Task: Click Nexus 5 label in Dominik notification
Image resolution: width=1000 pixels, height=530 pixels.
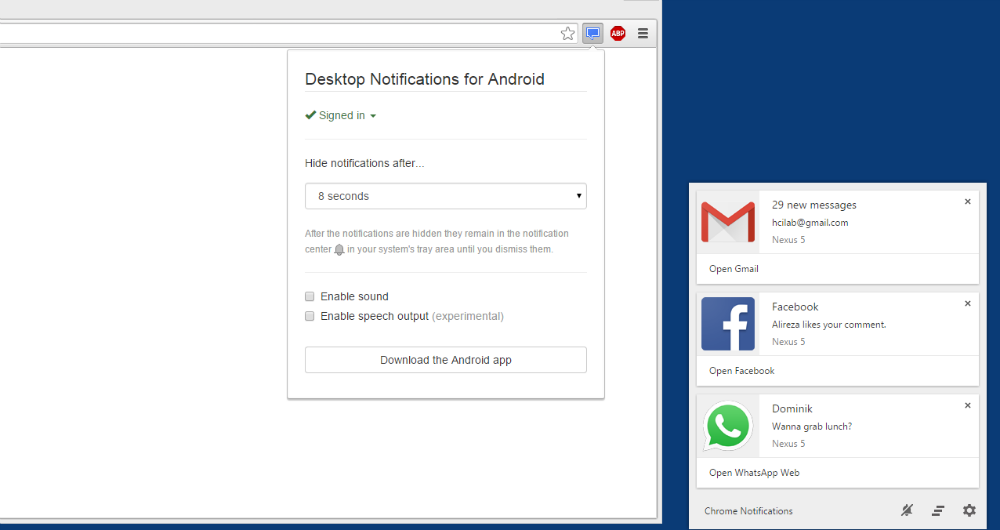Action: click(788, 444)
